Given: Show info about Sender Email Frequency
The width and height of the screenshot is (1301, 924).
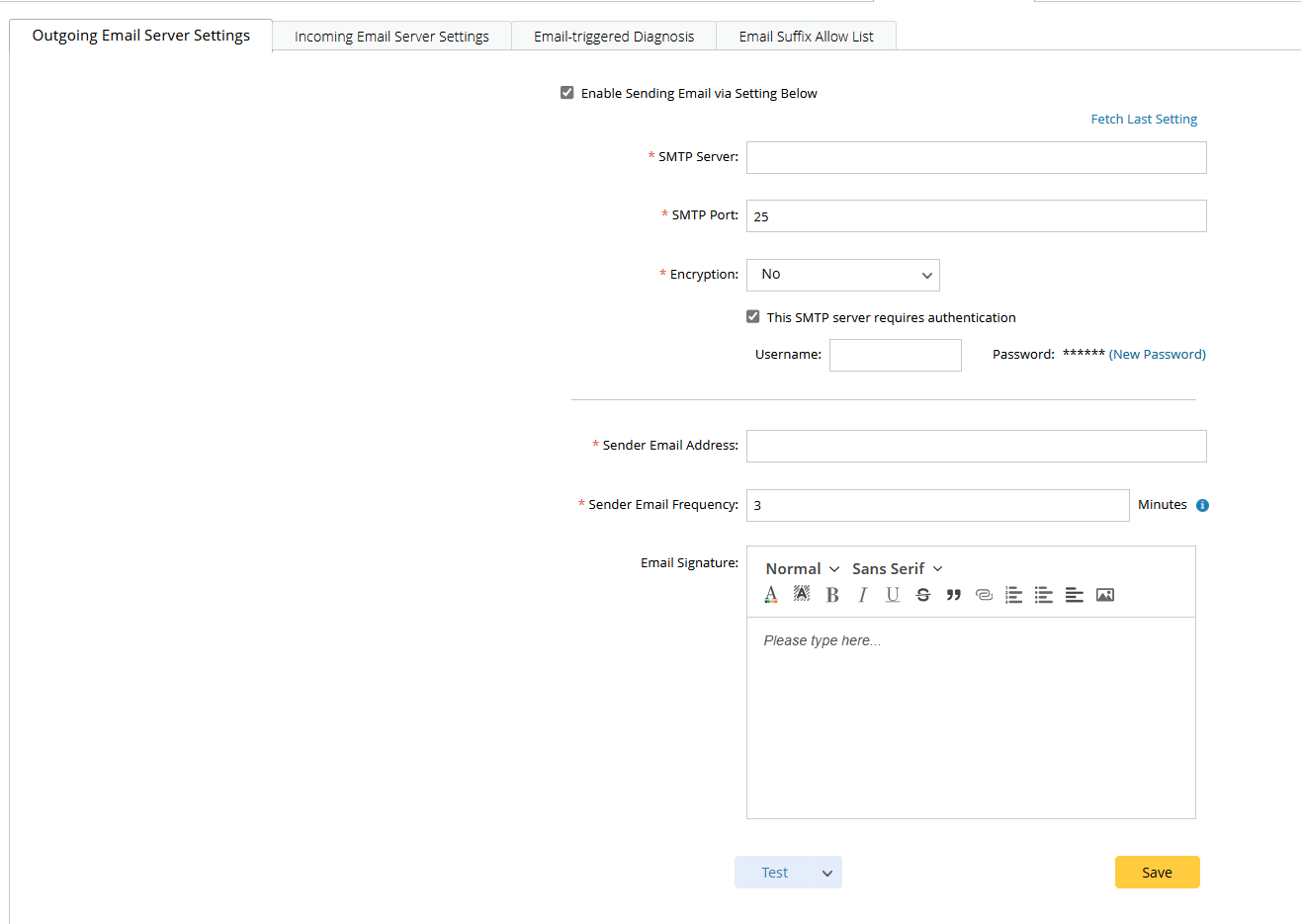Looking at the screenshot, I should click(1202, 505).
